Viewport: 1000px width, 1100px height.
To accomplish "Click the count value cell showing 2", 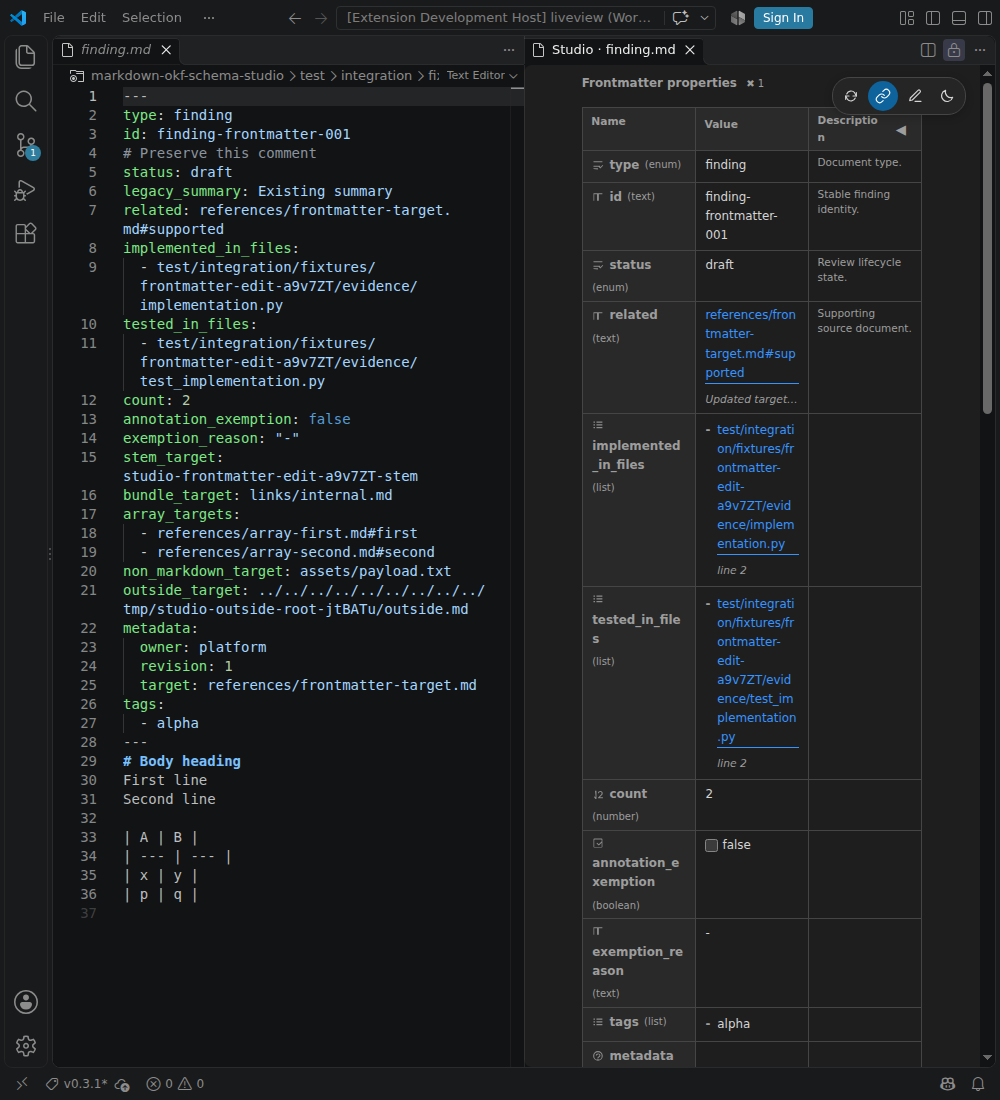I will pyautogui.click(x=752, y=805).
